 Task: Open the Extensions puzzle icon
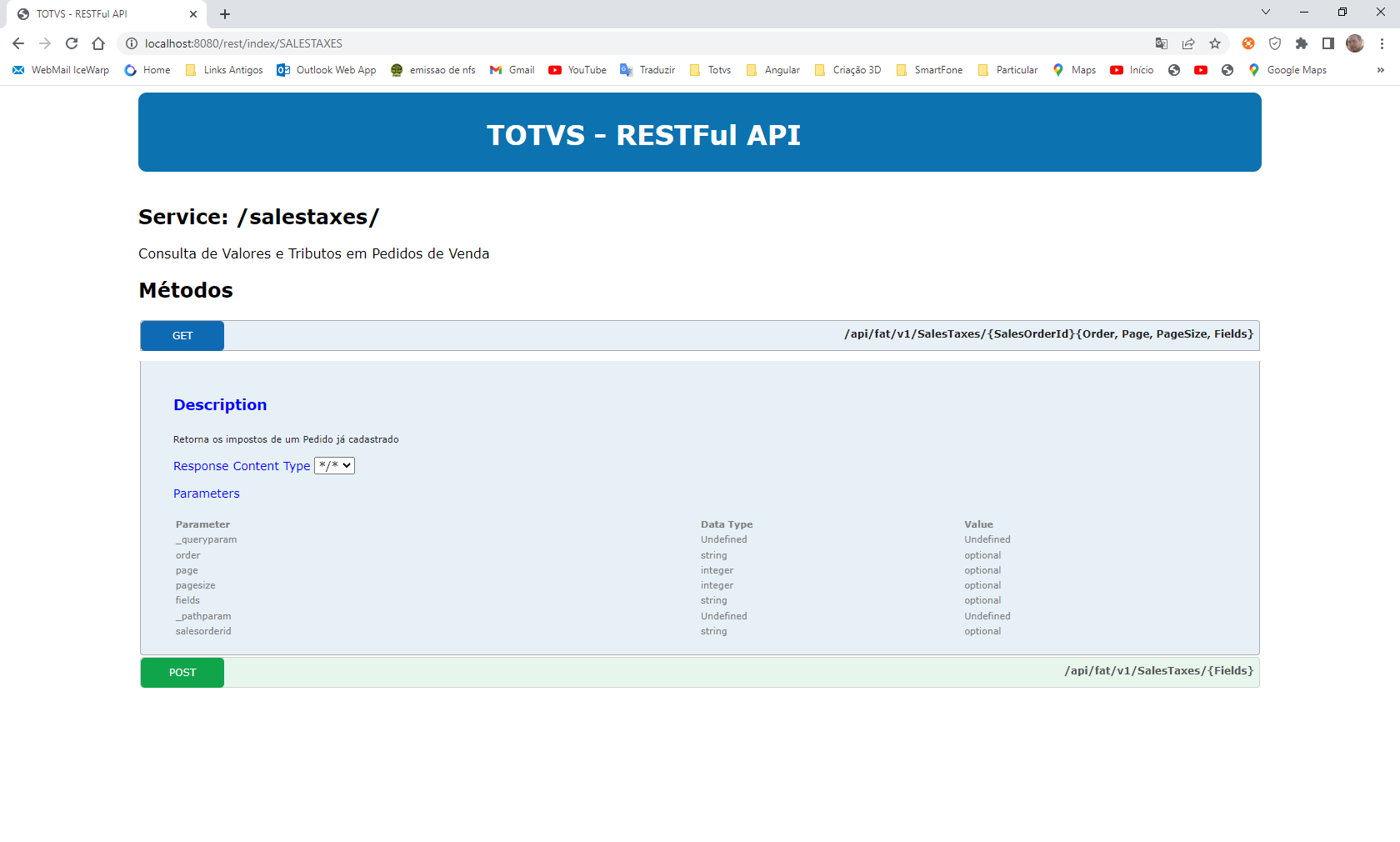point(1302,43)
